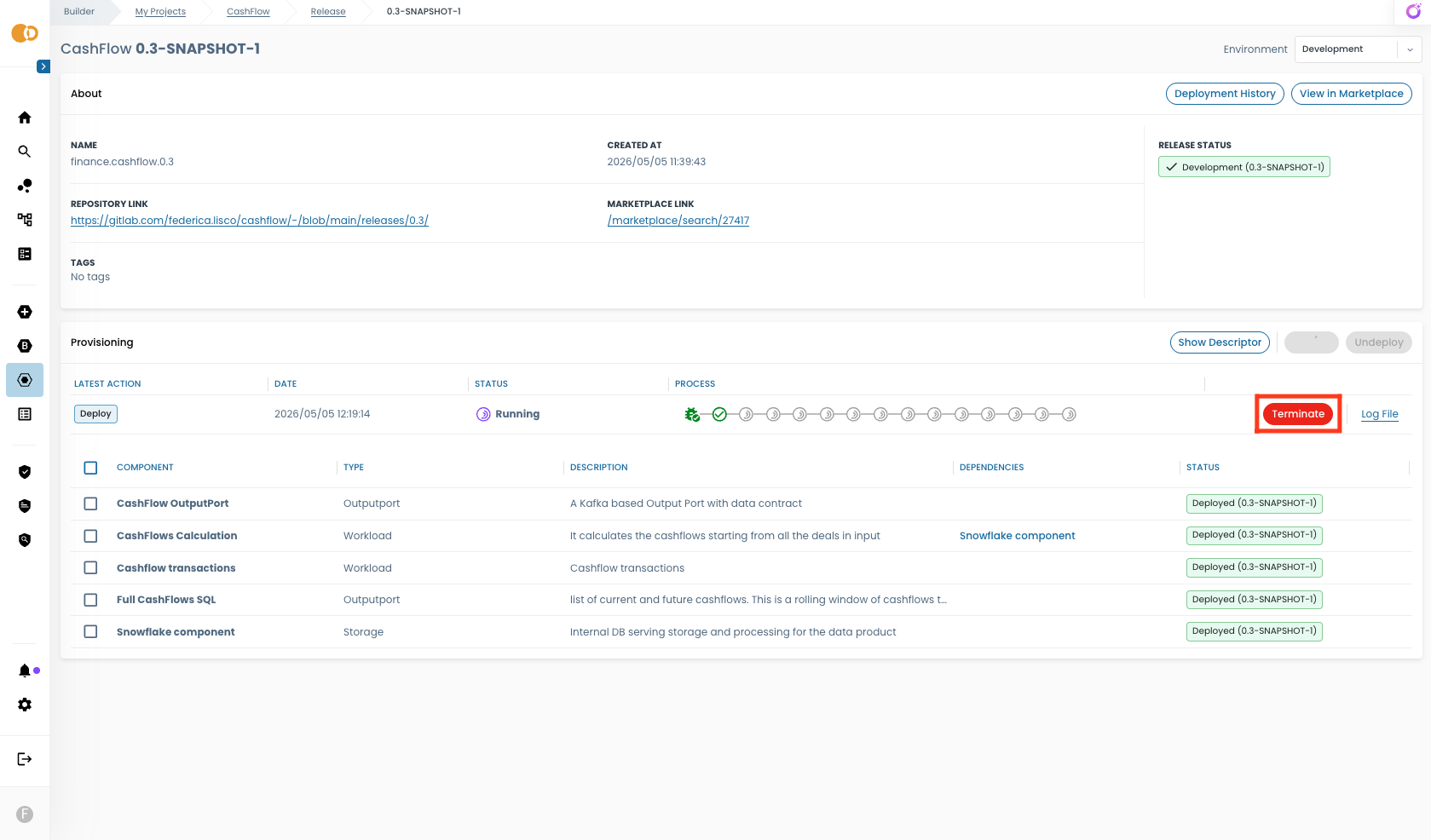Click the Undeploy button

click(x=1379, y=342)
